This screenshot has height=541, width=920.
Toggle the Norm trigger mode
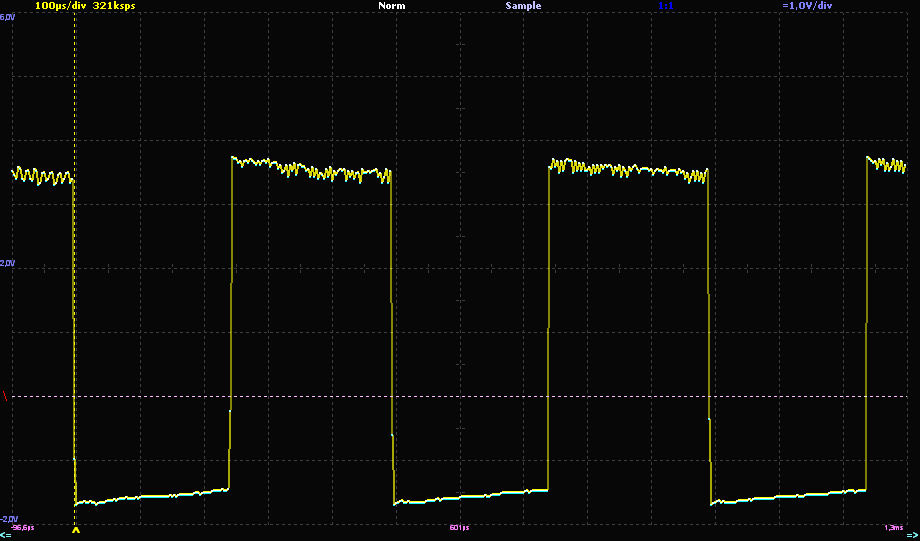click(x=392, y=6)
